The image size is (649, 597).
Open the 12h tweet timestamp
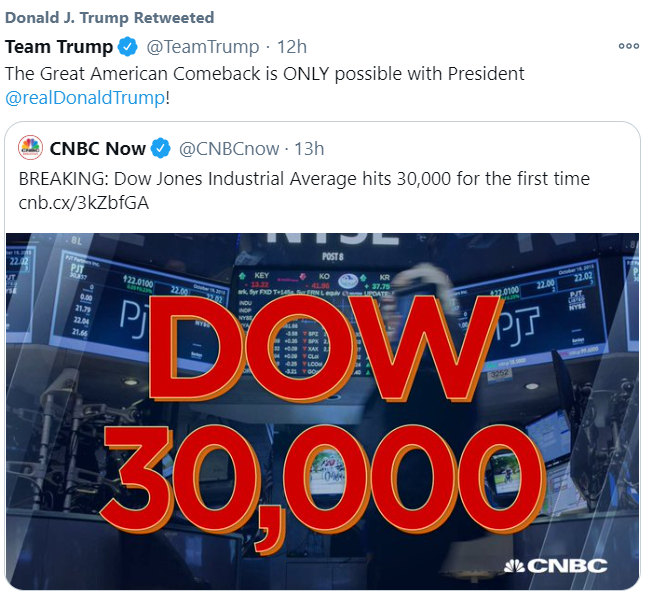(x=292, y=47)
